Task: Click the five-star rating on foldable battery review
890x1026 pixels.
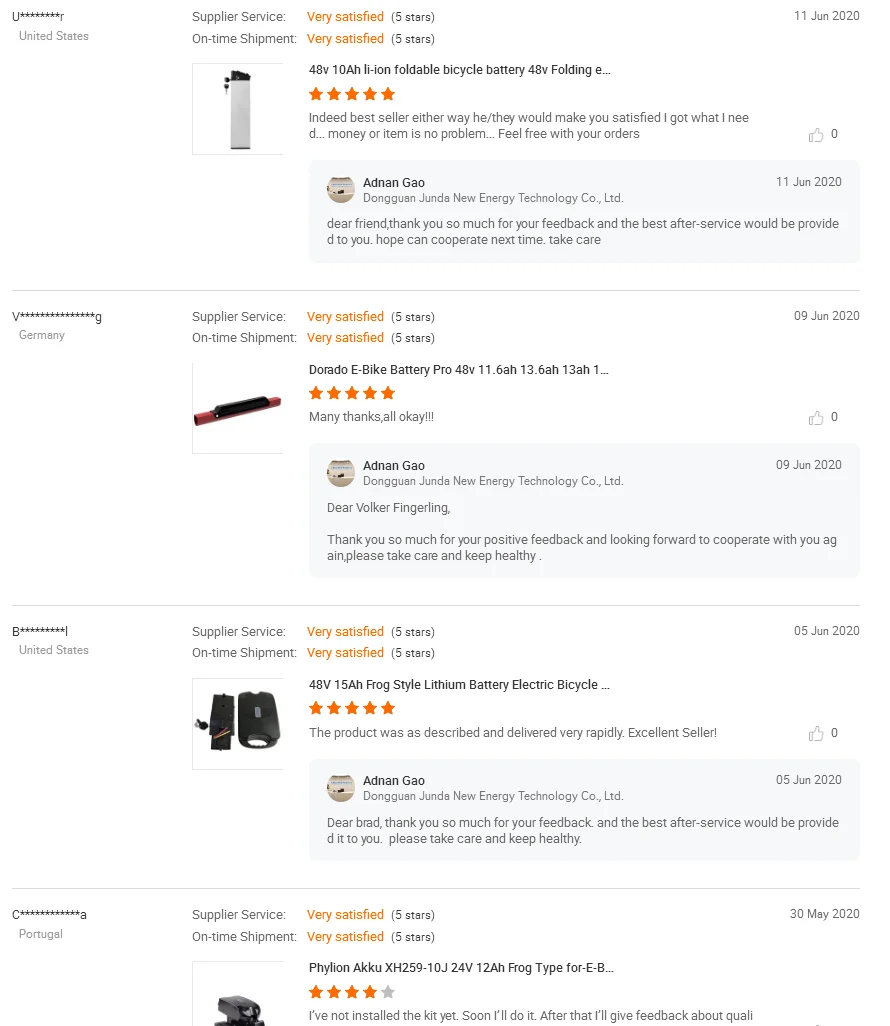Action: (352, 94)
